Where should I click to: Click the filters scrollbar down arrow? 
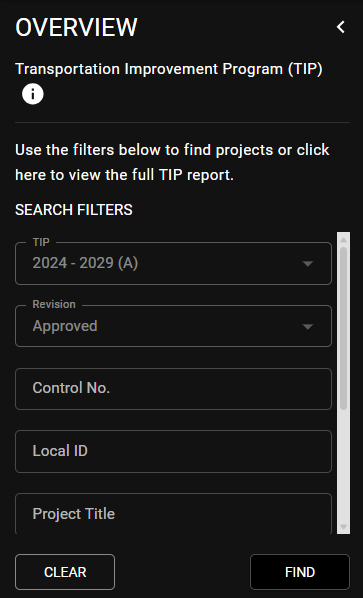coord(343,527)
